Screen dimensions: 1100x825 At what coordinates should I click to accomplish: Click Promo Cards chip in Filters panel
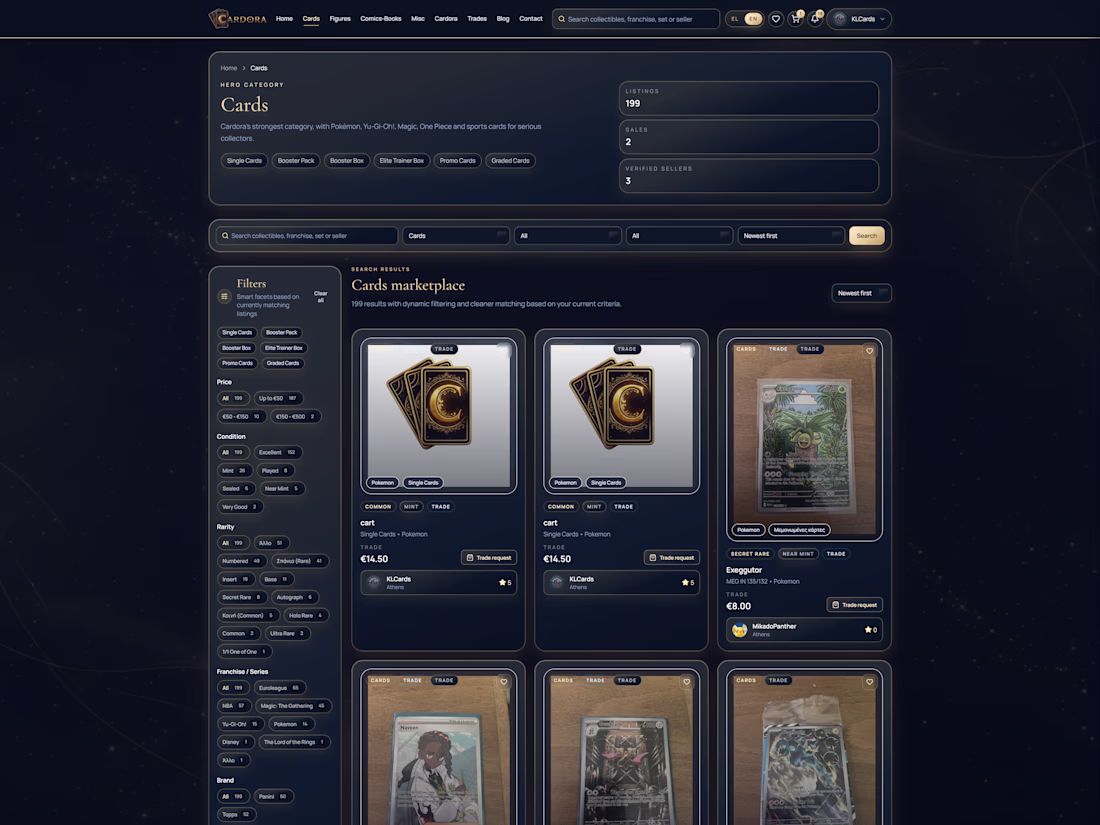tap(237, 363)
